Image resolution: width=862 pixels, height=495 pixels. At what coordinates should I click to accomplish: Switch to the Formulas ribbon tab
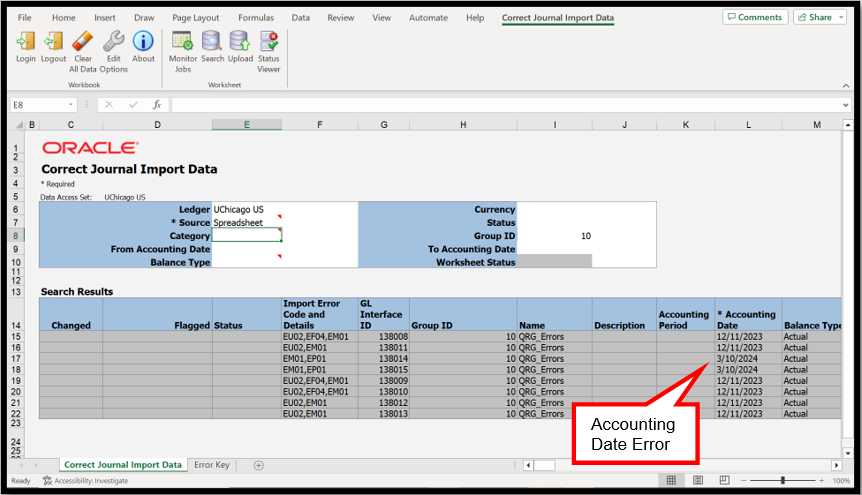click(256, 18)
